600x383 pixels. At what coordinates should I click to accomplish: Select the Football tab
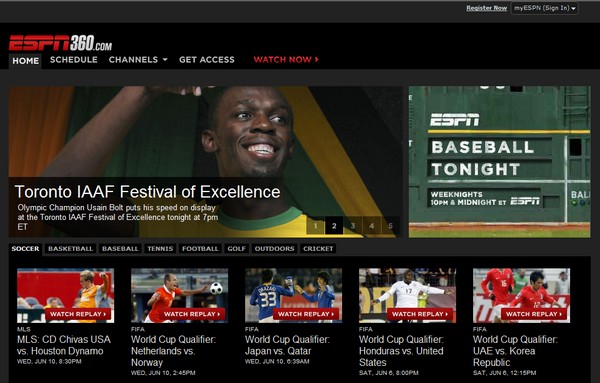pyautogui.click(x=200, y=249)
